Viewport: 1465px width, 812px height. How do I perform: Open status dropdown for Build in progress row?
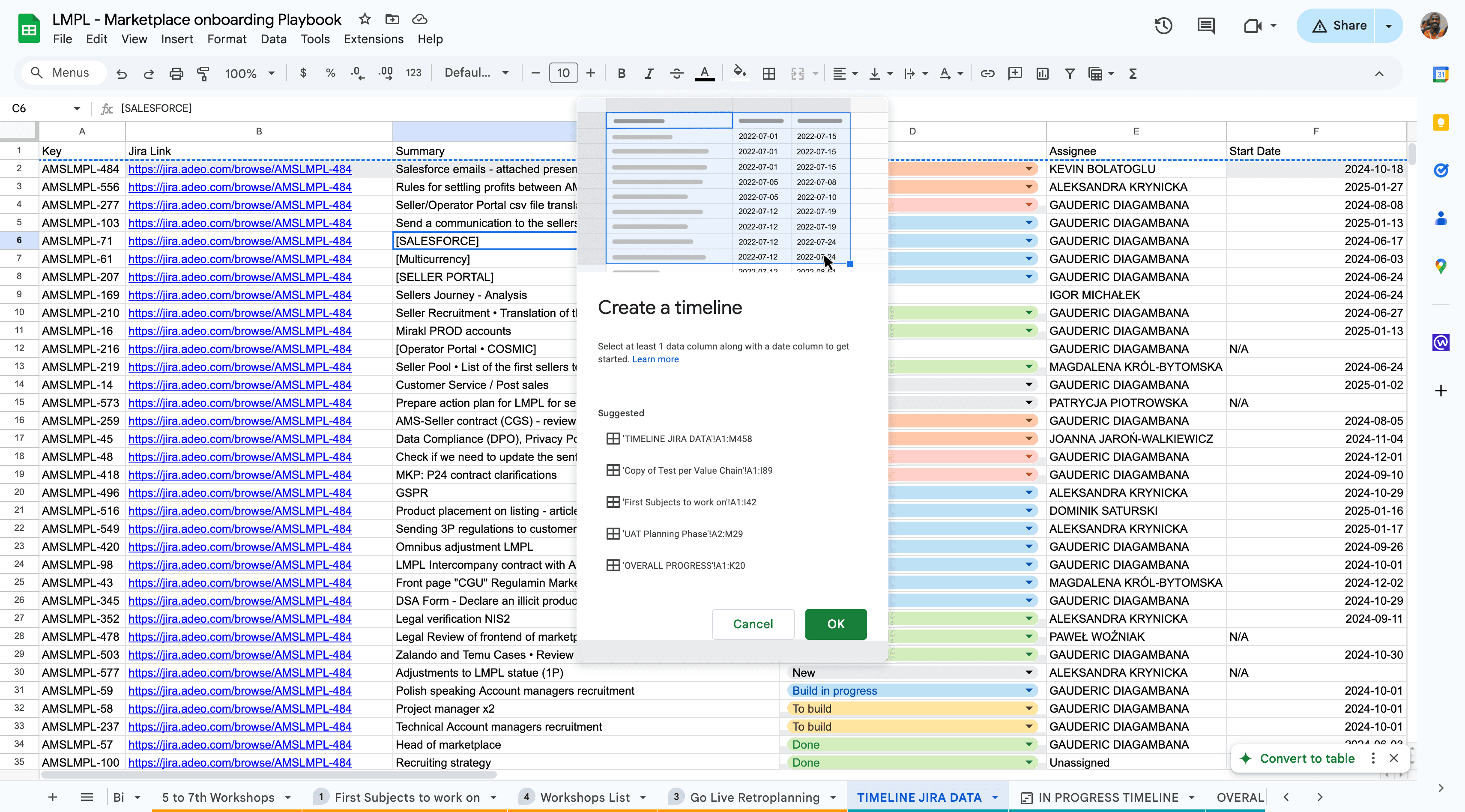tap(1029, 690)
